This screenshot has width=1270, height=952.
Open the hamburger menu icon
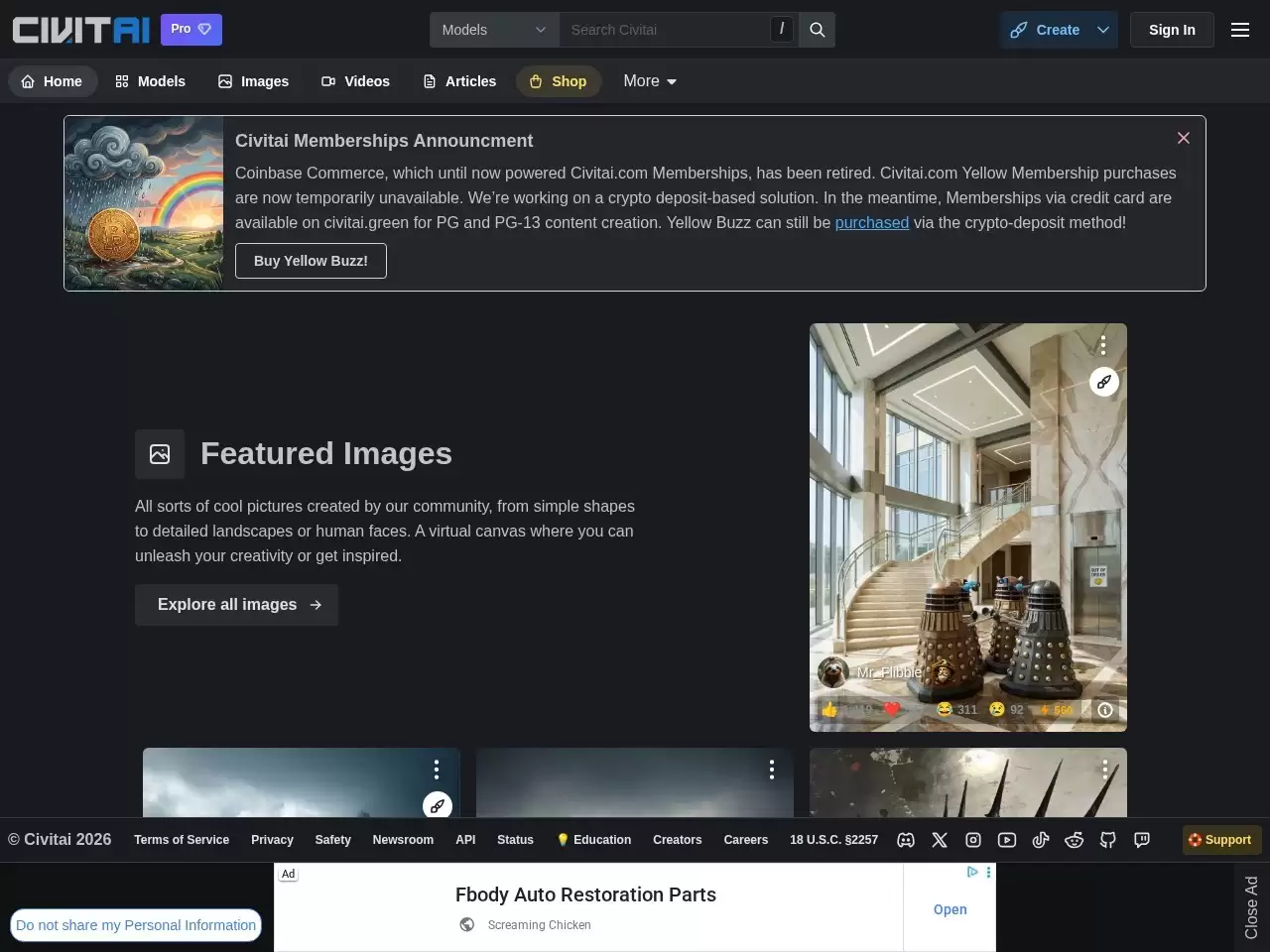pos(1239,30)
